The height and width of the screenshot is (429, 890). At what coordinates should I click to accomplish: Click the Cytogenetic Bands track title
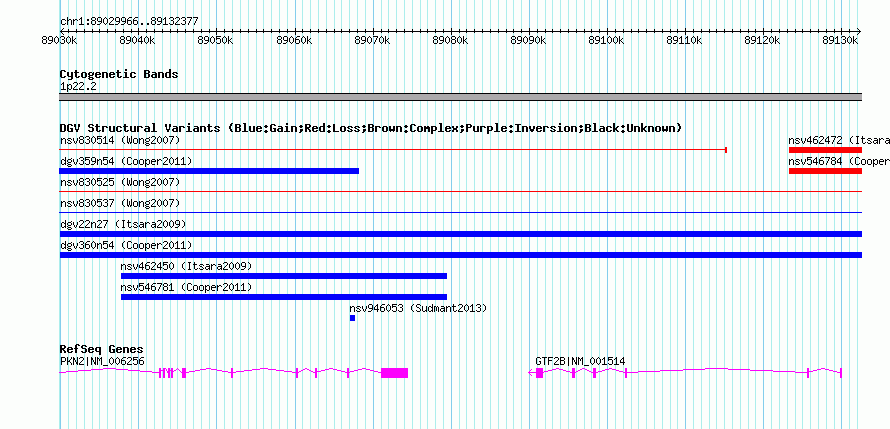pos(119,74)
